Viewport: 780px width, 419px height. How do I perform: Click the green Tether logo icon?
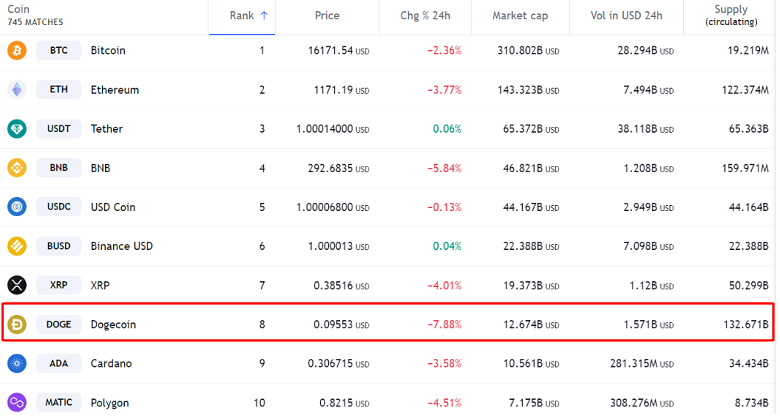pyautogui.click(x=16, y=129)
